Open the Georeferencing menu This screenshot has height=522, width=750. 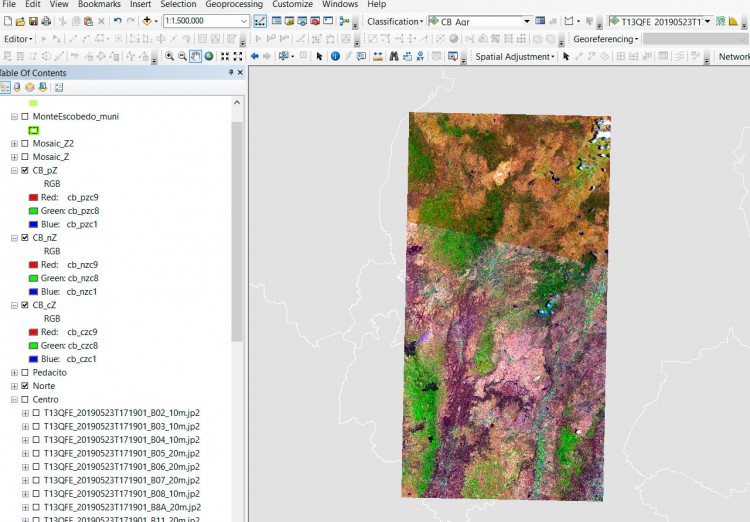[606, 39]
